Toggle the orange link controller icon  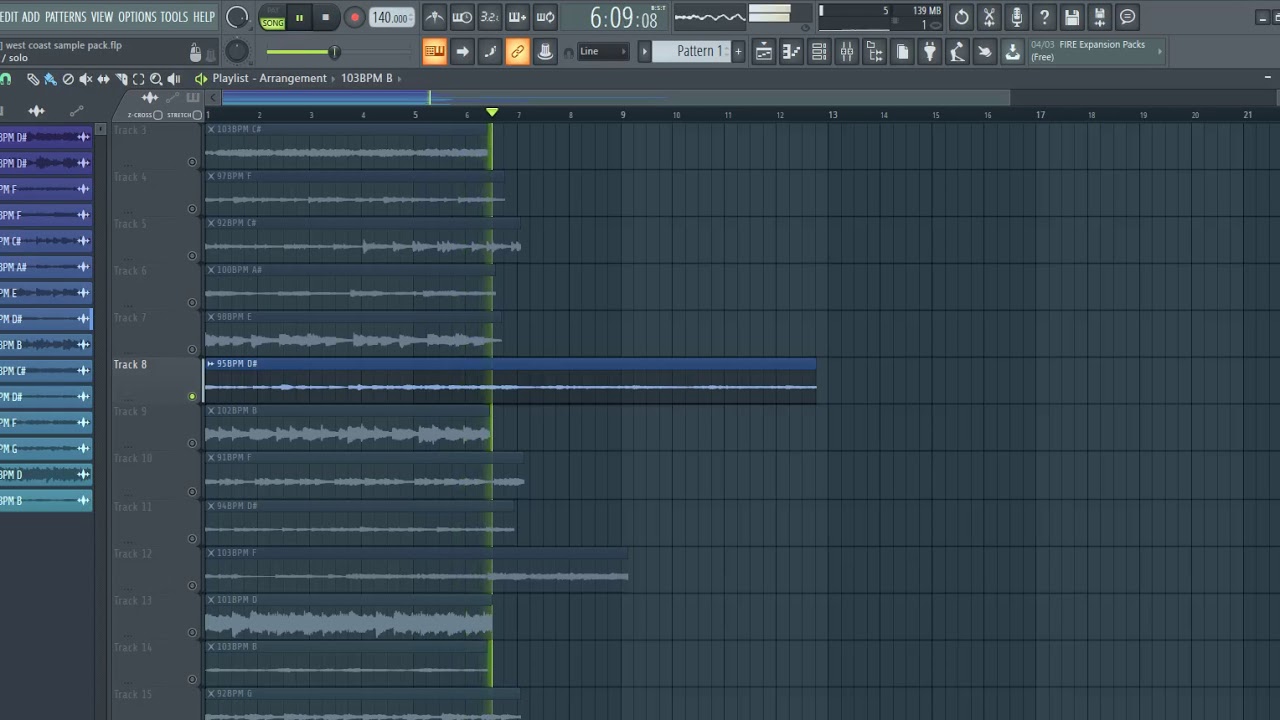tap(517, 52)
